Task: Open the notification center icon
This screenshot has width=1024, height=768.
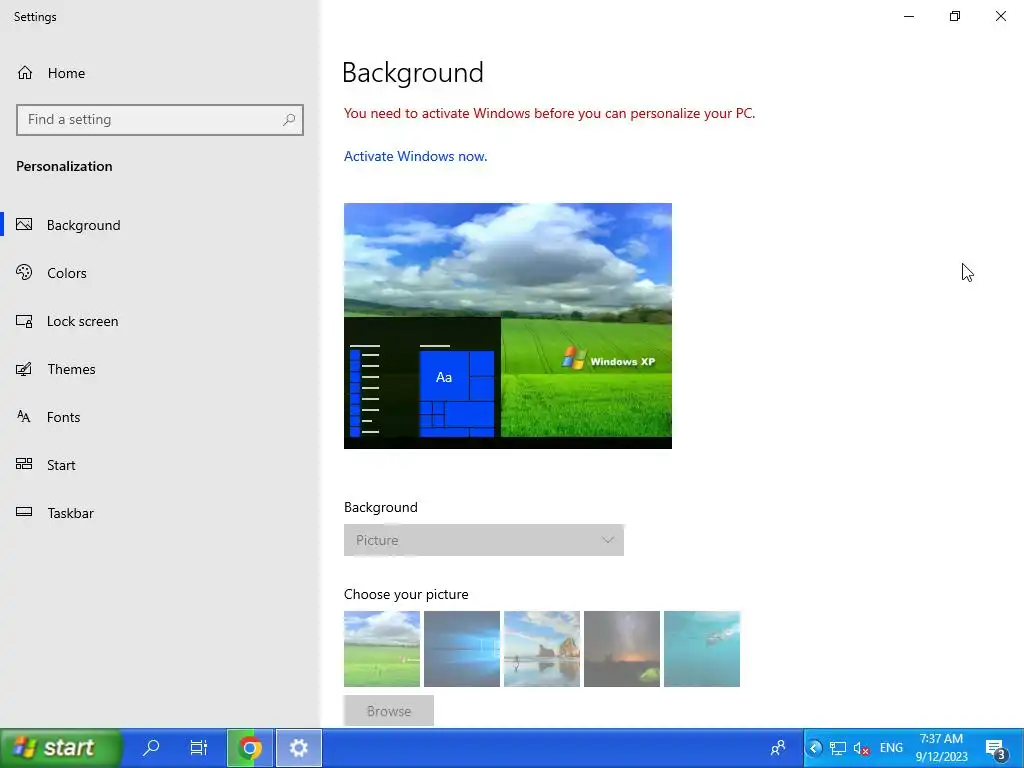Action: click(x=995, y=748)
